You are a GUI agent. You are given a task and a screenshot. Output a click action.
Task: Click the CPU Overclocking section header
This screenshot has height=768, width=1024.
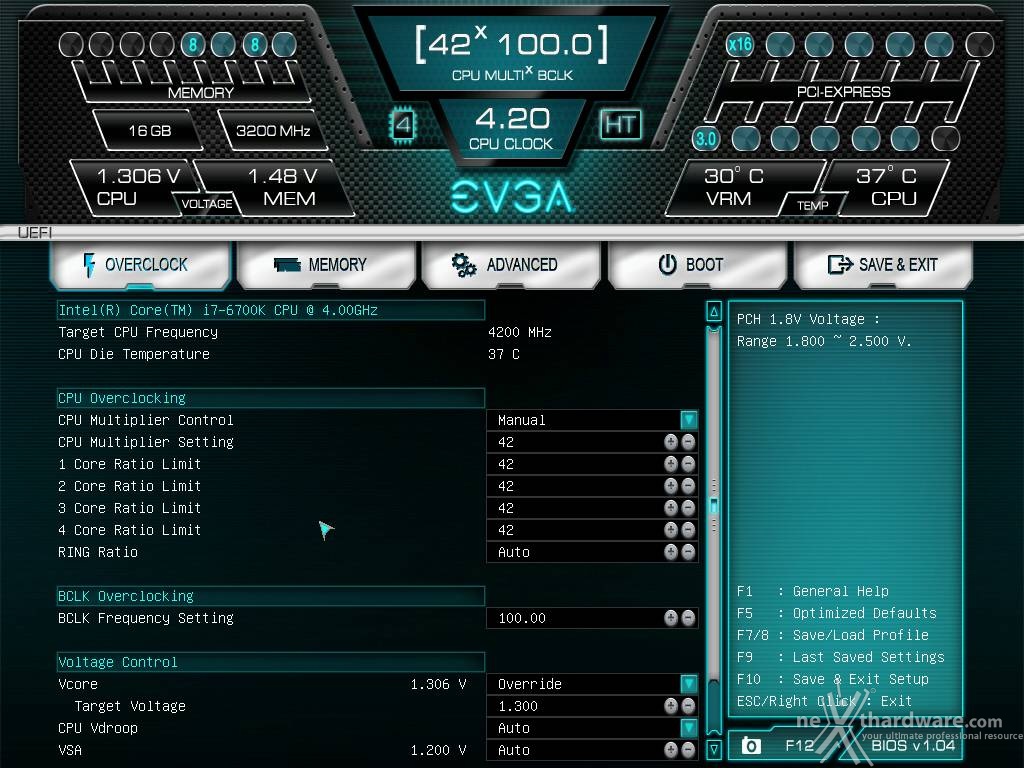[x=270, y=398]
